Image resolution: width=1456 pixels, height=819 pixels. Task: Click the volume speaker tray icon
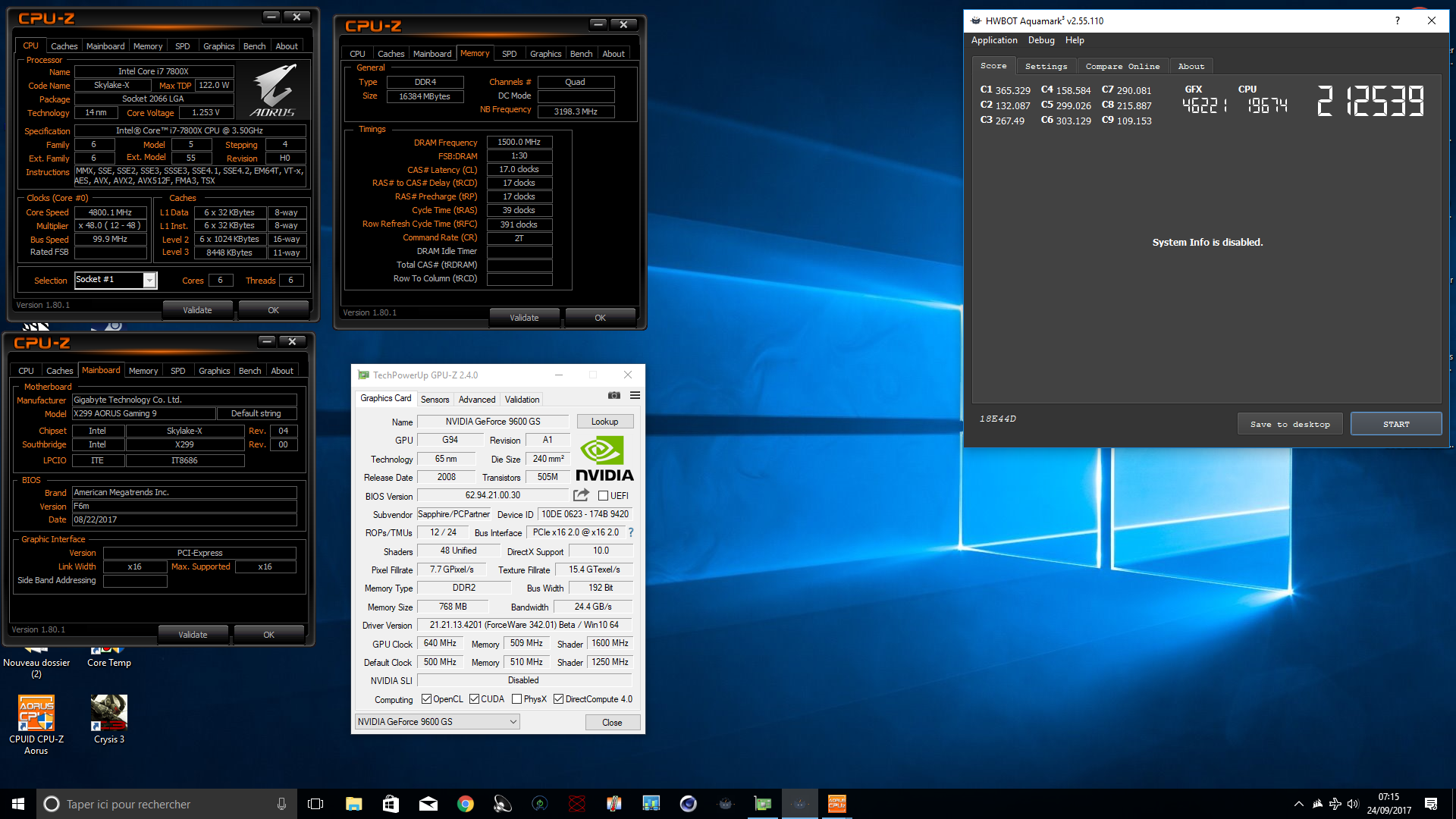tap(1353, 804)
